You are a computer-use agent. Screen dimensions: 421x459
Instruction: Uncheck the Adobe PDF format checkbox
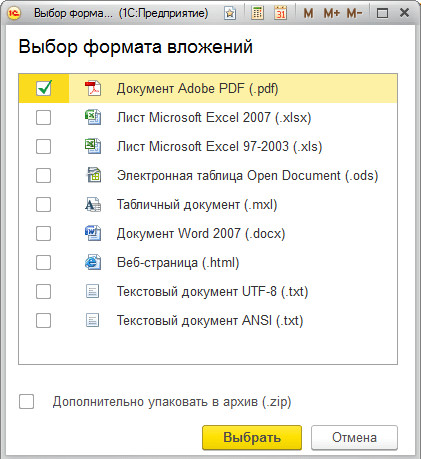(x=44, y=88)
